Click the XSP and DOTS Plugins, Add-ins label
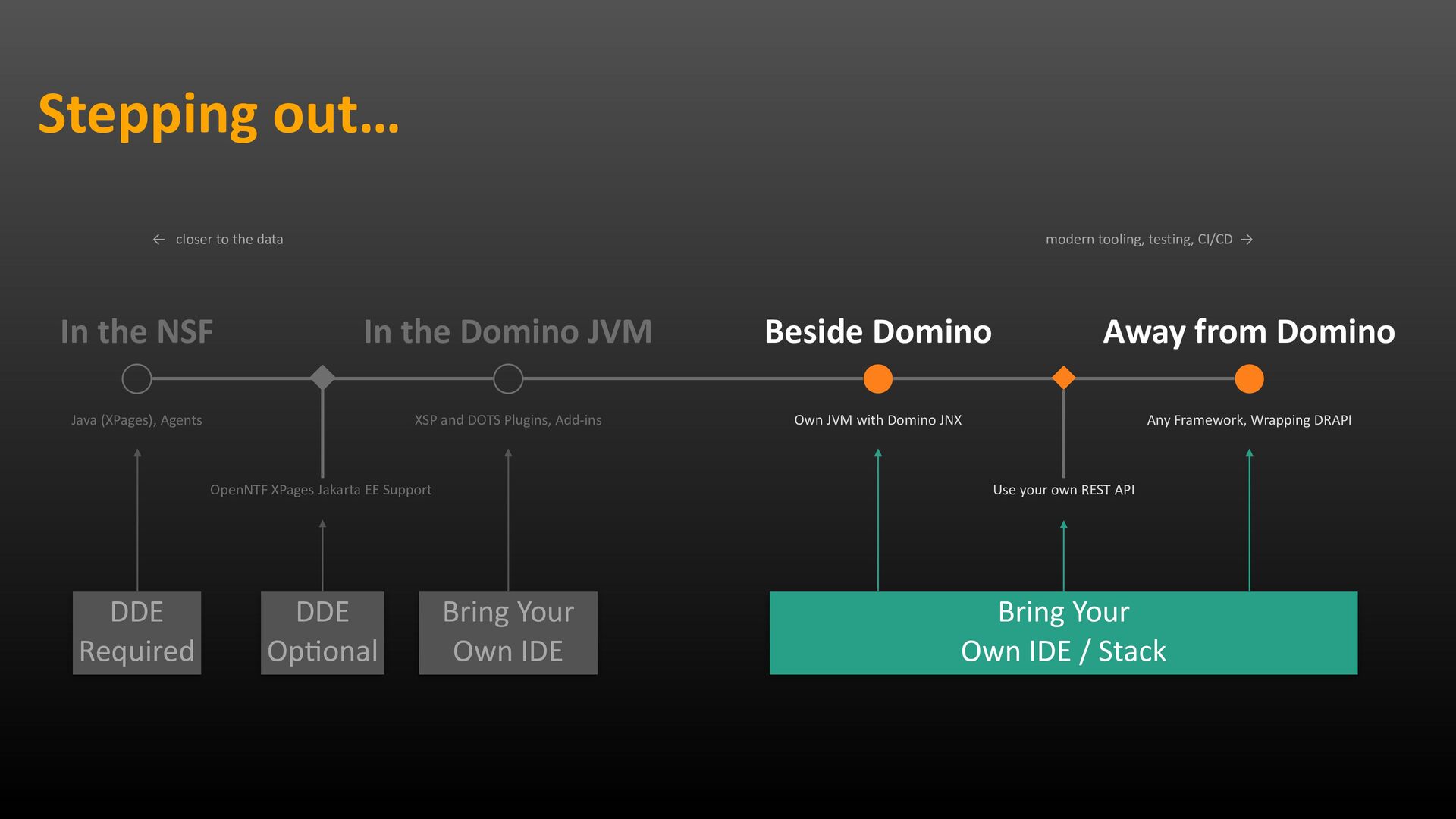Viewport: 1456px width, 819px height. click(x=508, y=420)
